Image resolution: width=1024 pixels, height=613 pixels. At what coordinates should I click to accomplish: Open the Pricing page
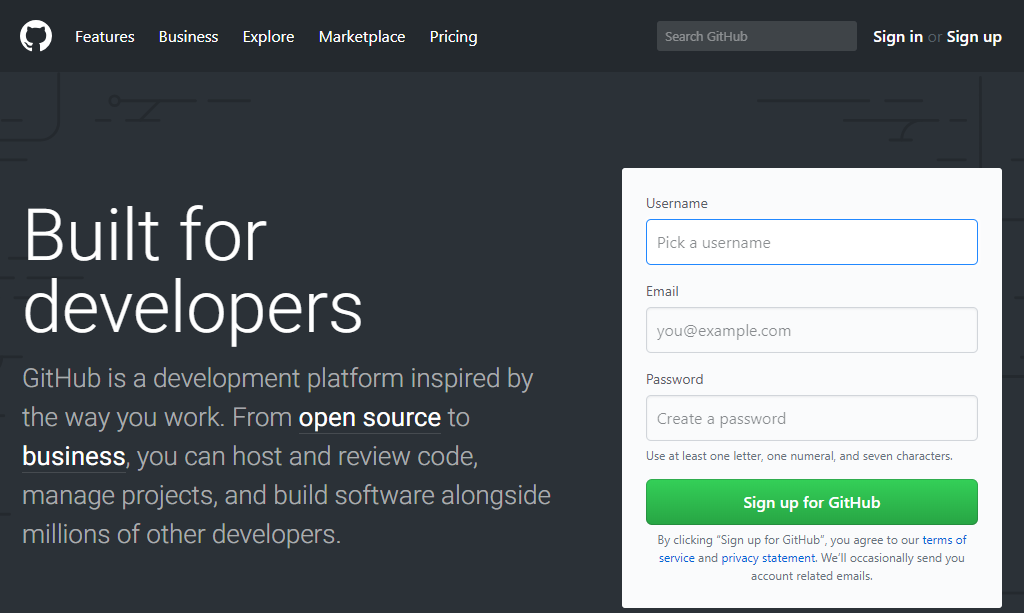[453, 37]
